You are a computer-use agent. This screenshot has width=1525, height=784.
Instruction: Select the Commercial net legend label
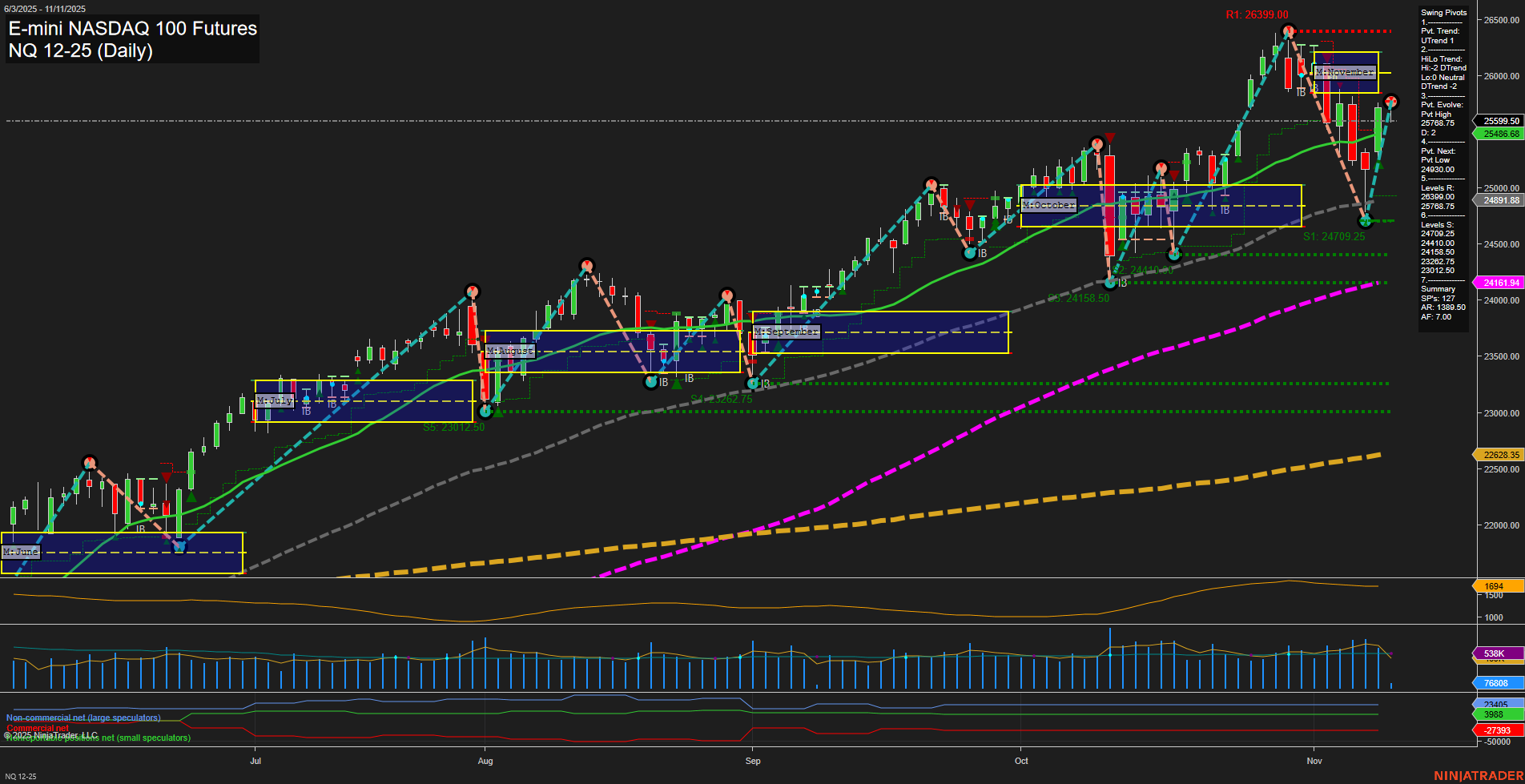[37, 728]
